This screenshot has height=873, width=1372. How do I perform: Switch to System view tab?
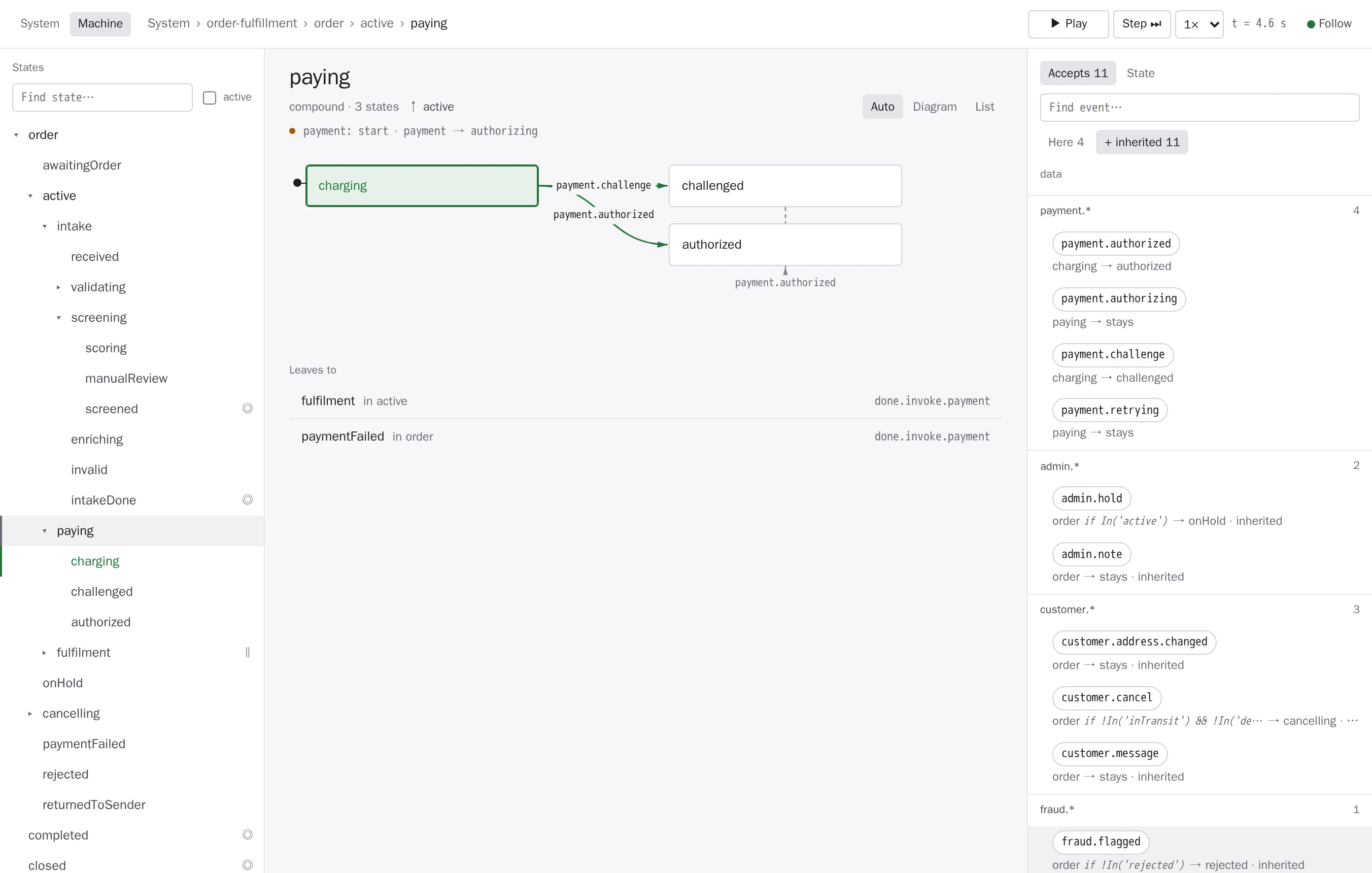[40, 24]
